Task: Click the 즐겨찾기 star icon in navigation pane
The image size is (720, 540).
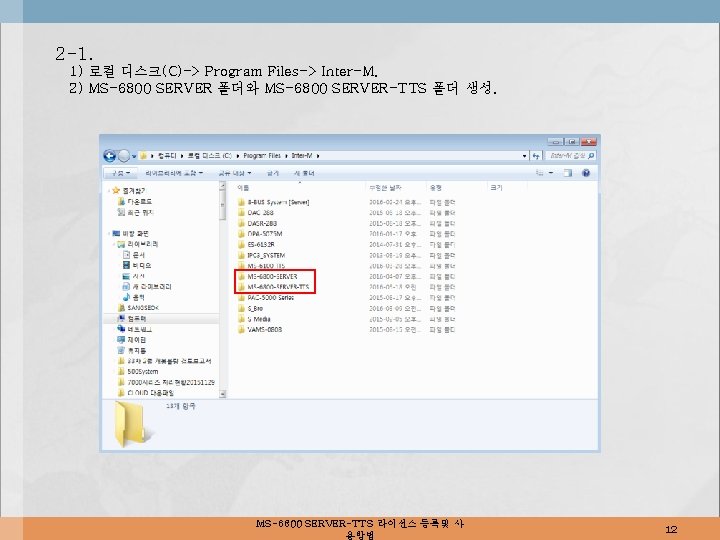Action: point(116,190)
